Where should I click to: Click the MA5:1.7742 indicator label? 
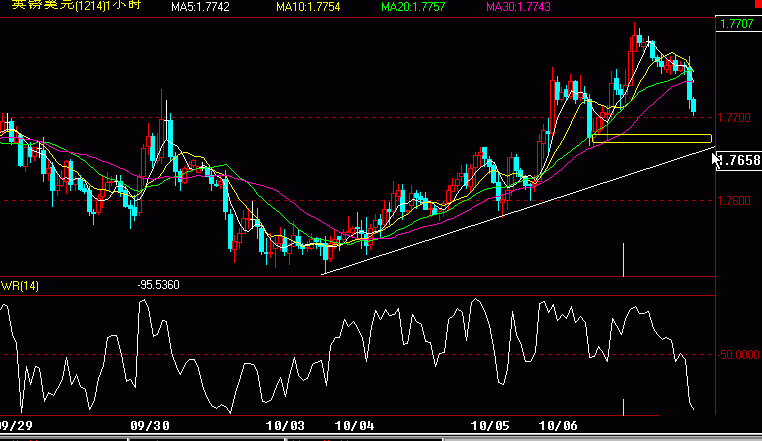[200, 7]
